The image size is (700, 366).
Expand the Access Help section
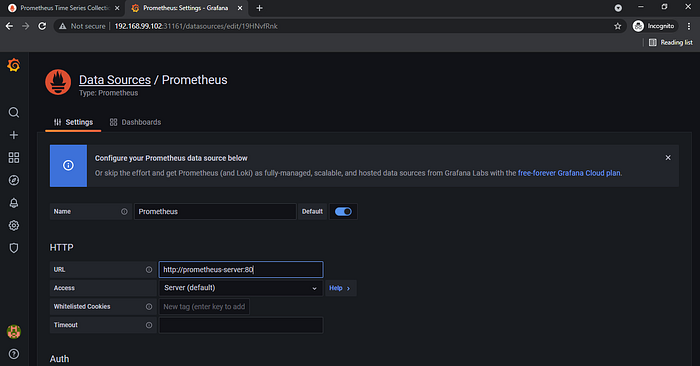click(340, 288)
